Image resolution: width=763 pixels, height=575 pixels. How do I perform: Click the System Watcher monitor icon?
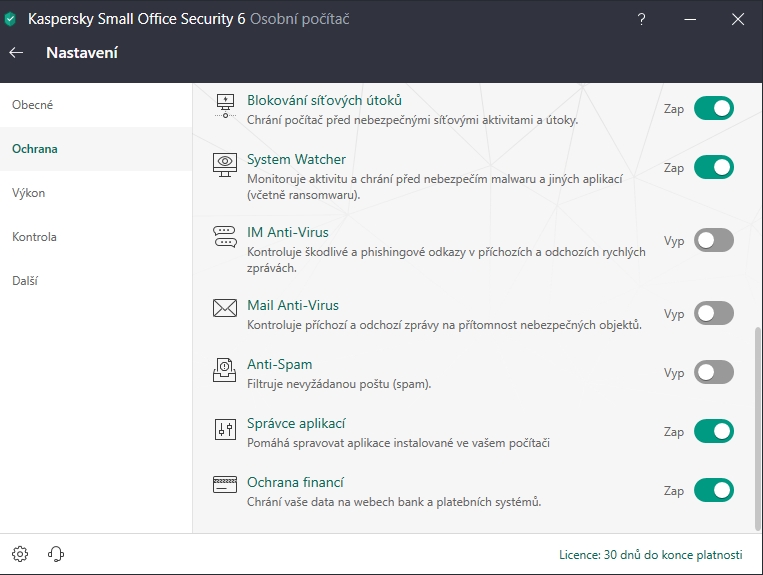pos(224,164)
